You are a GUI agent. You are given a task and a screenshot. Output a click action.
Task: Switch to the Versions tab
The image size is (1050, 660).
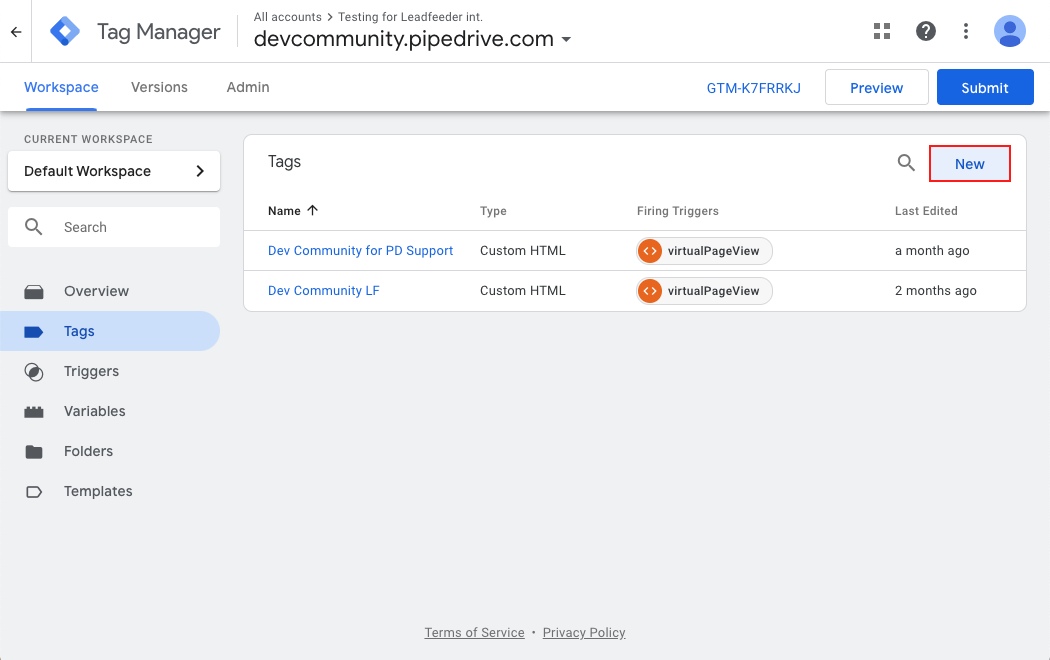tap(159, 88)
